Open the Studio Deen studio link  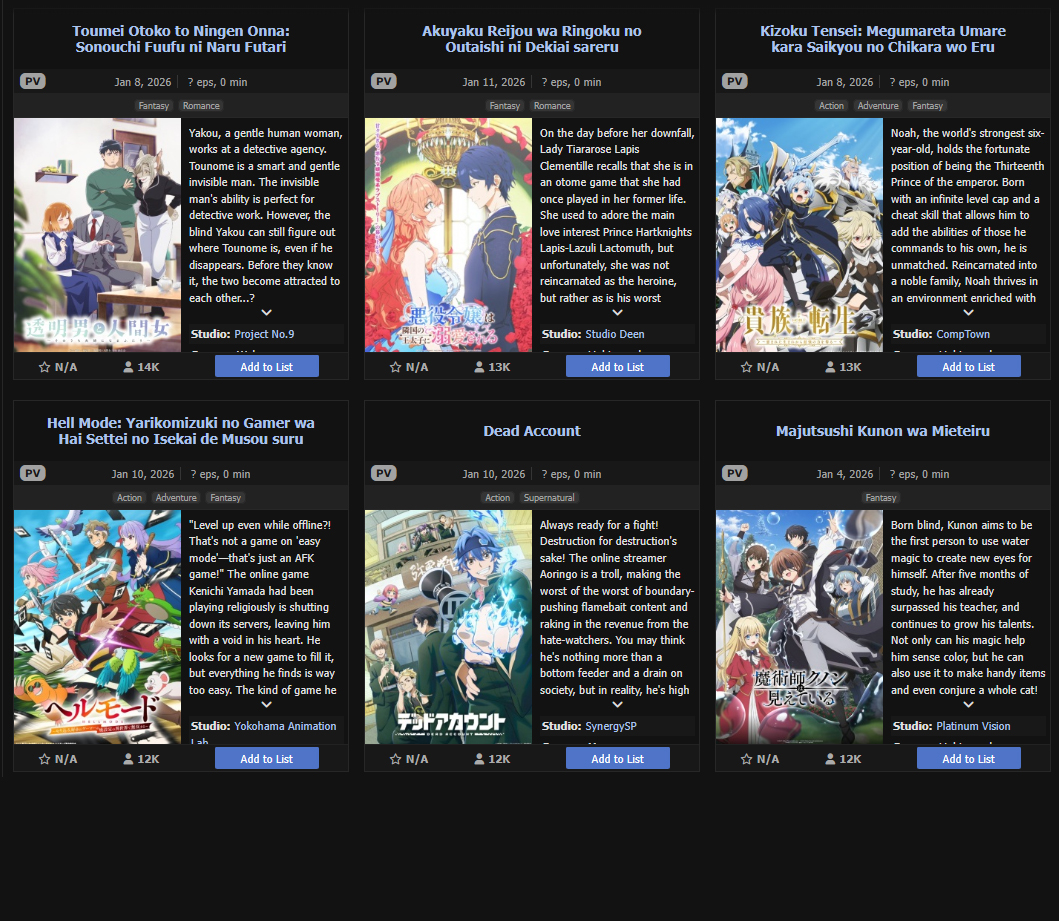615,334
